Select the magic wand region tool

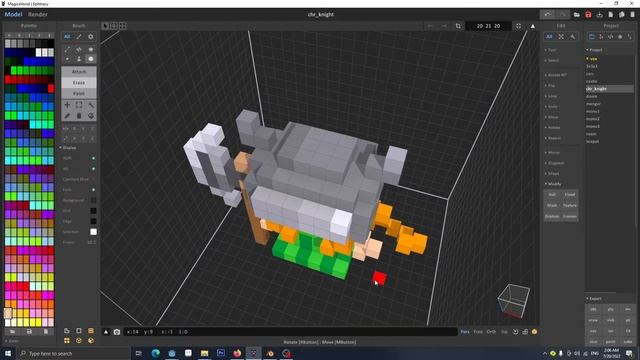(x=91, y=105)
